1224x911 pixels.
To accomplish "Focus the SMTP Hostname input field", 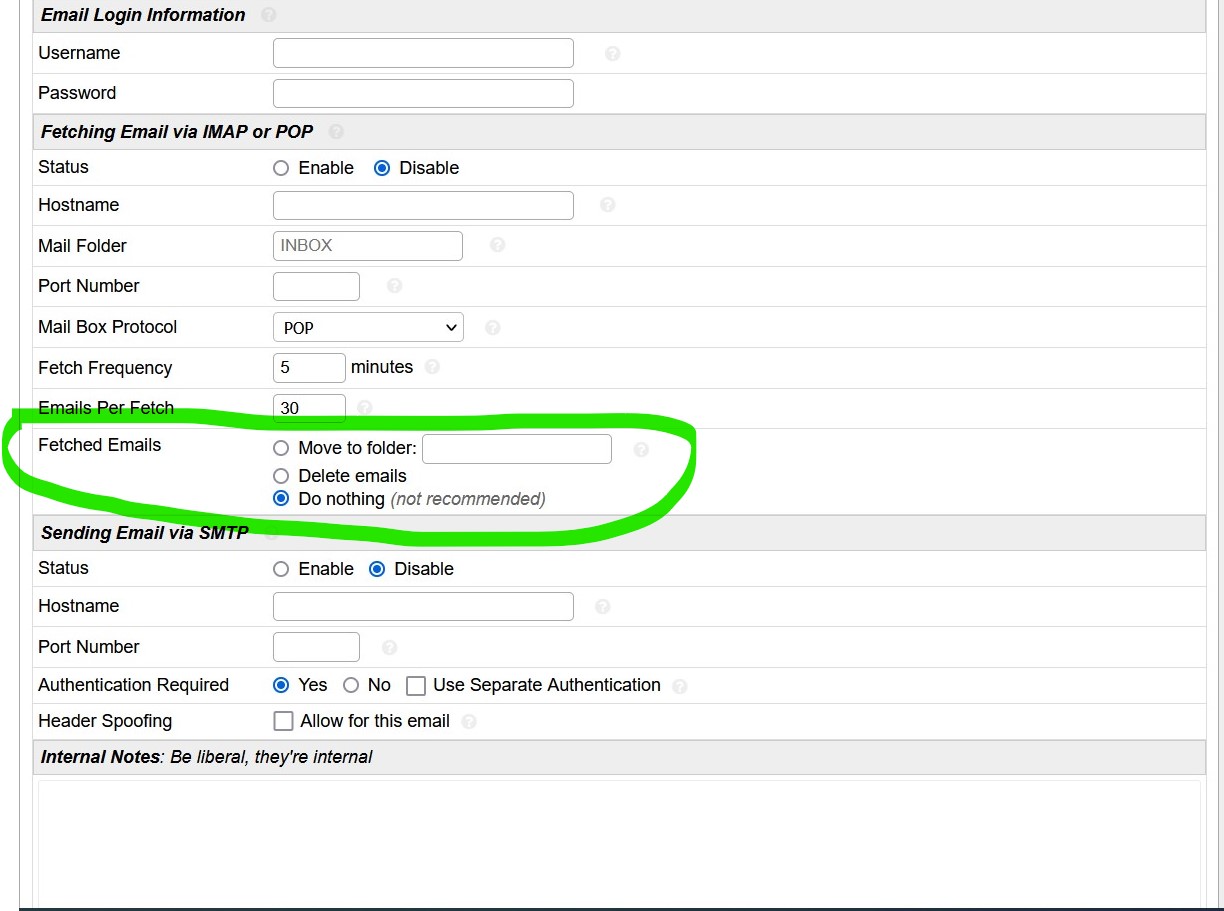I will click(x=423, y=606).
